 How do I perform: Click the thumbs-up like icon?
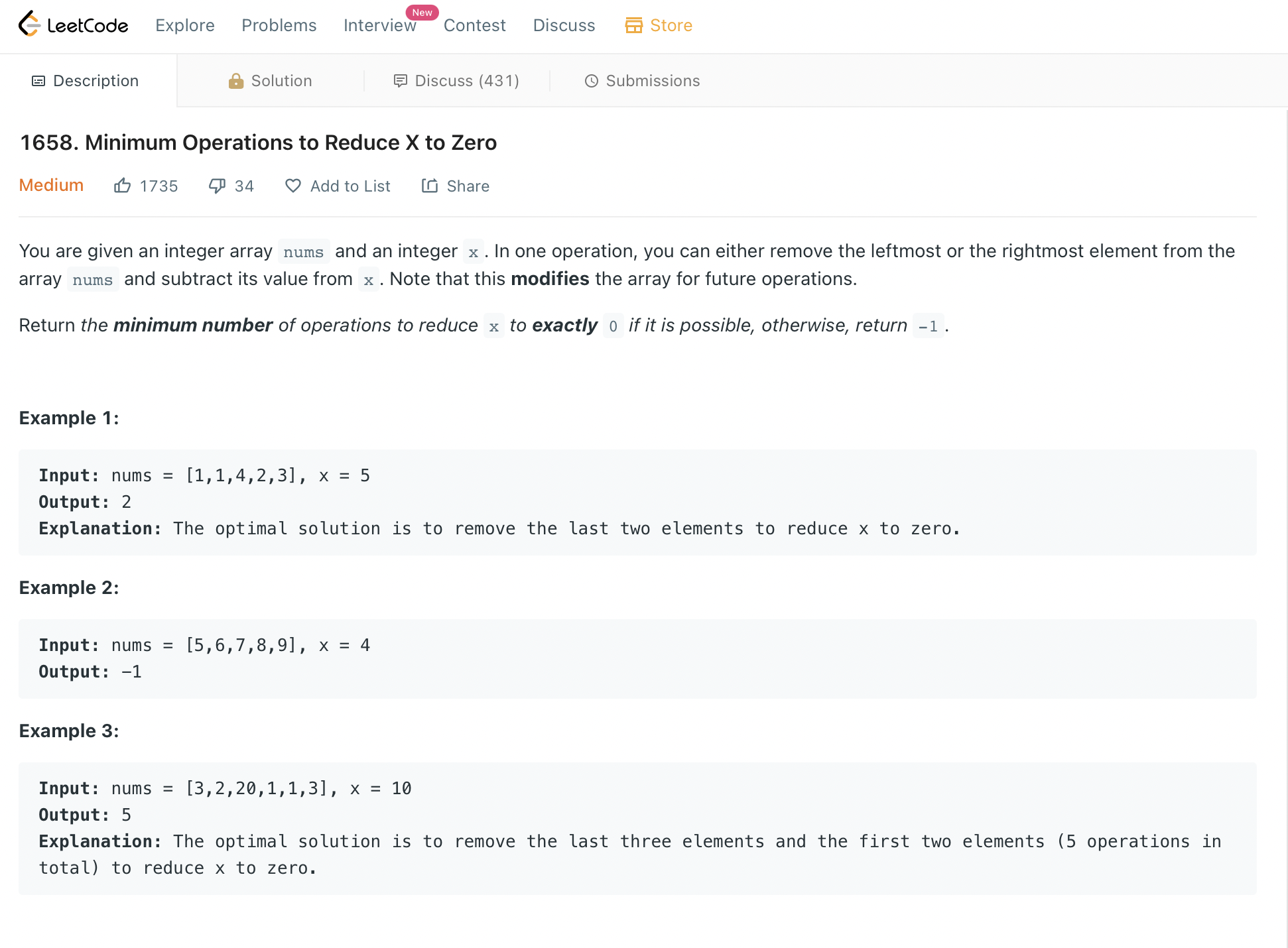pos(122,186)
